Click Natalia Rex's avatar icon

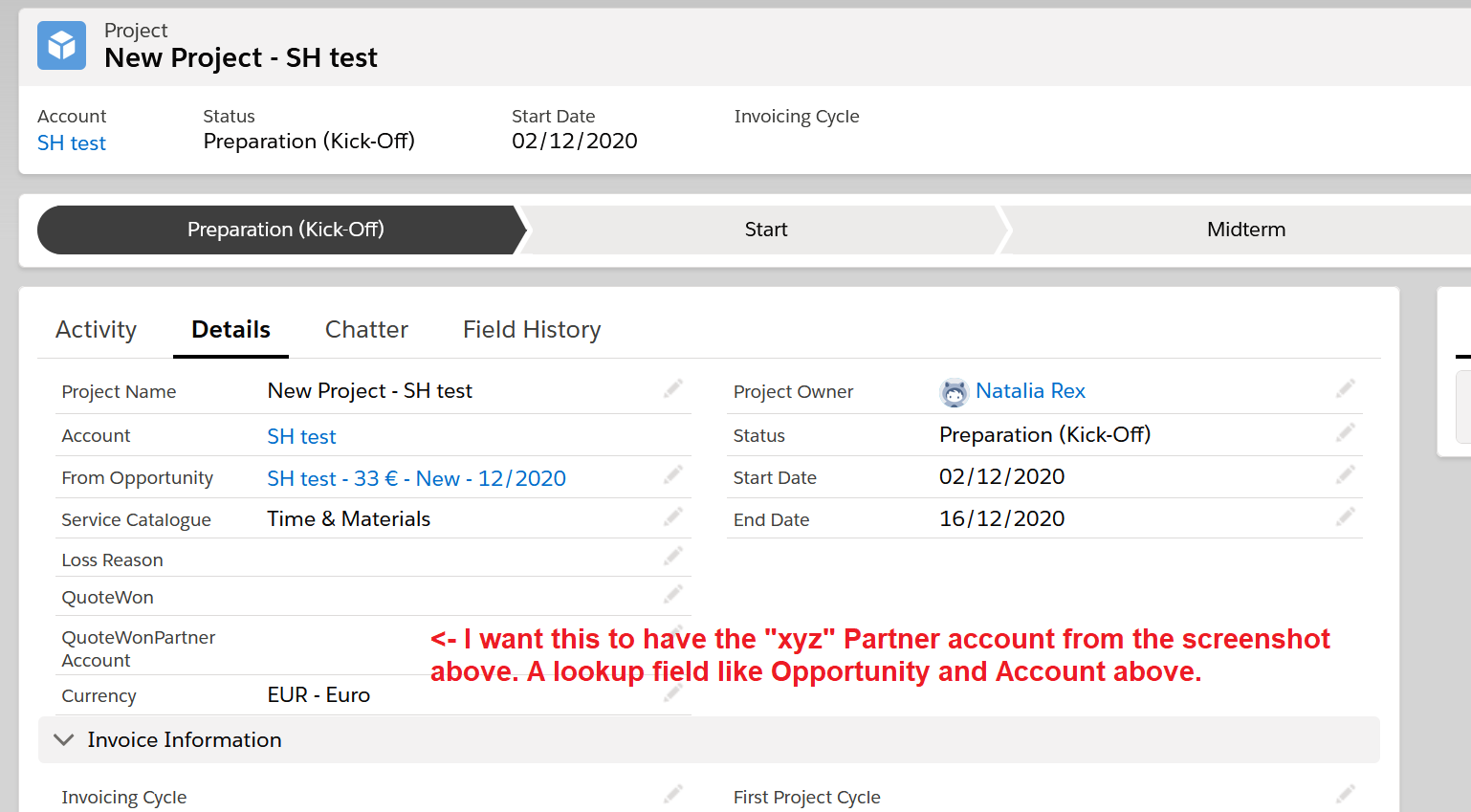click(954, 392)
